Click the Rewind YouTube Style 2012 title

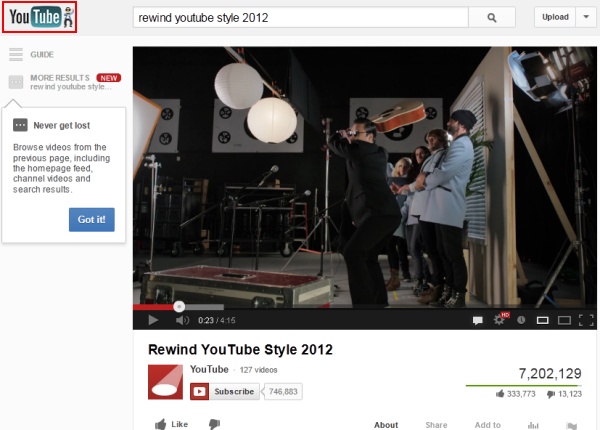click(240, 349)
